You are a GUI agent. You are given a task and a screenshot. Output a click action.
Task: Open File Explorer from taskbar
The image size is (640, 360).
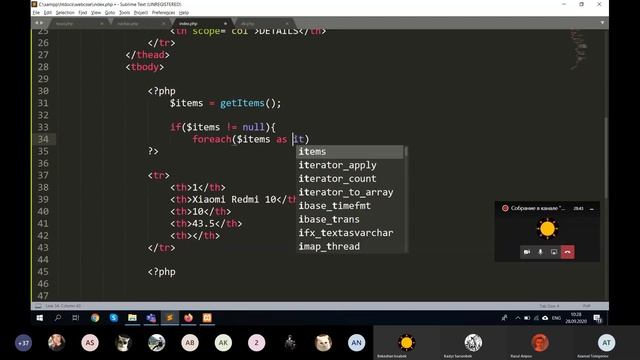click(x=132, y=318)
